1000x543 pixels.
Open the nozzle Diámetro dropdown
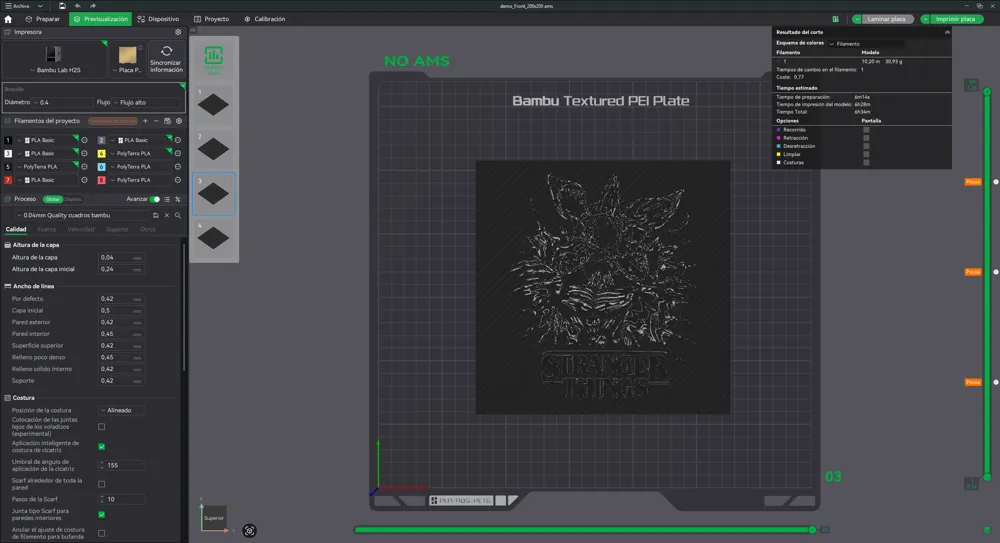62,102
